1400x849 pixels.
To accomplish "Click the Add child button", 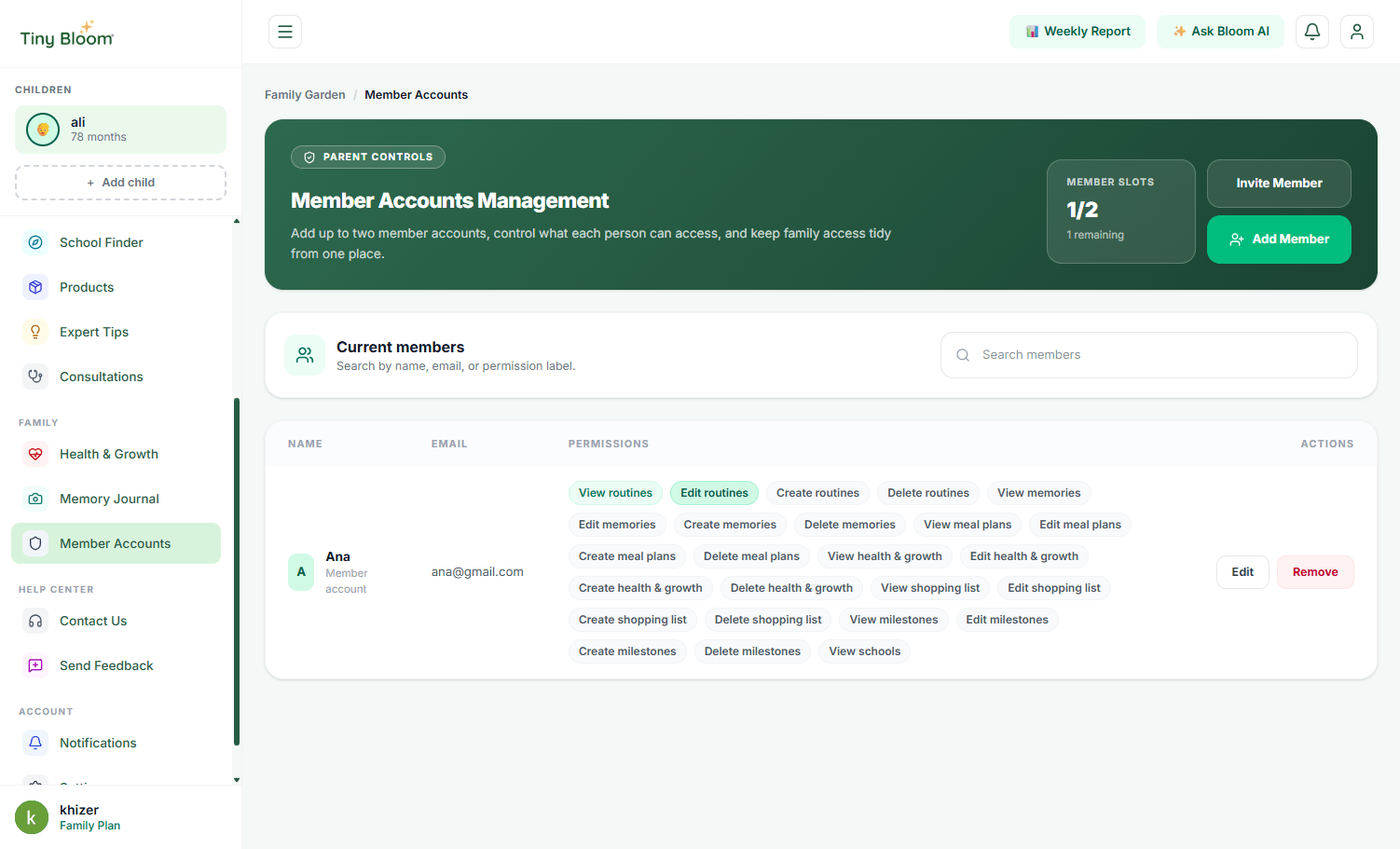I will coord(120,183).
